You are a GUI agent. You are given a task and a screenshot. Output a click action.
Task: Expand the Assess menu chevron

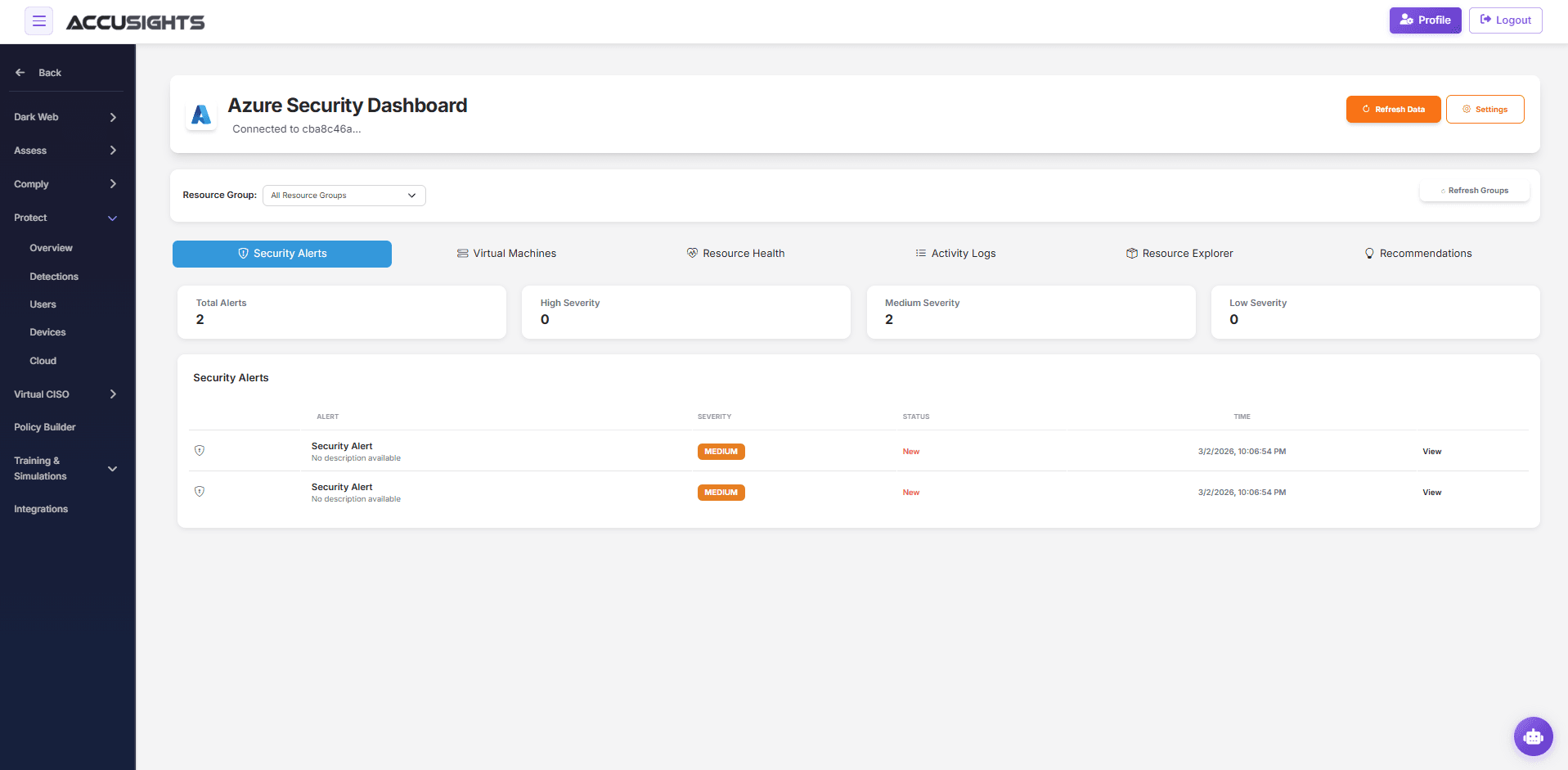coord(113,151)
